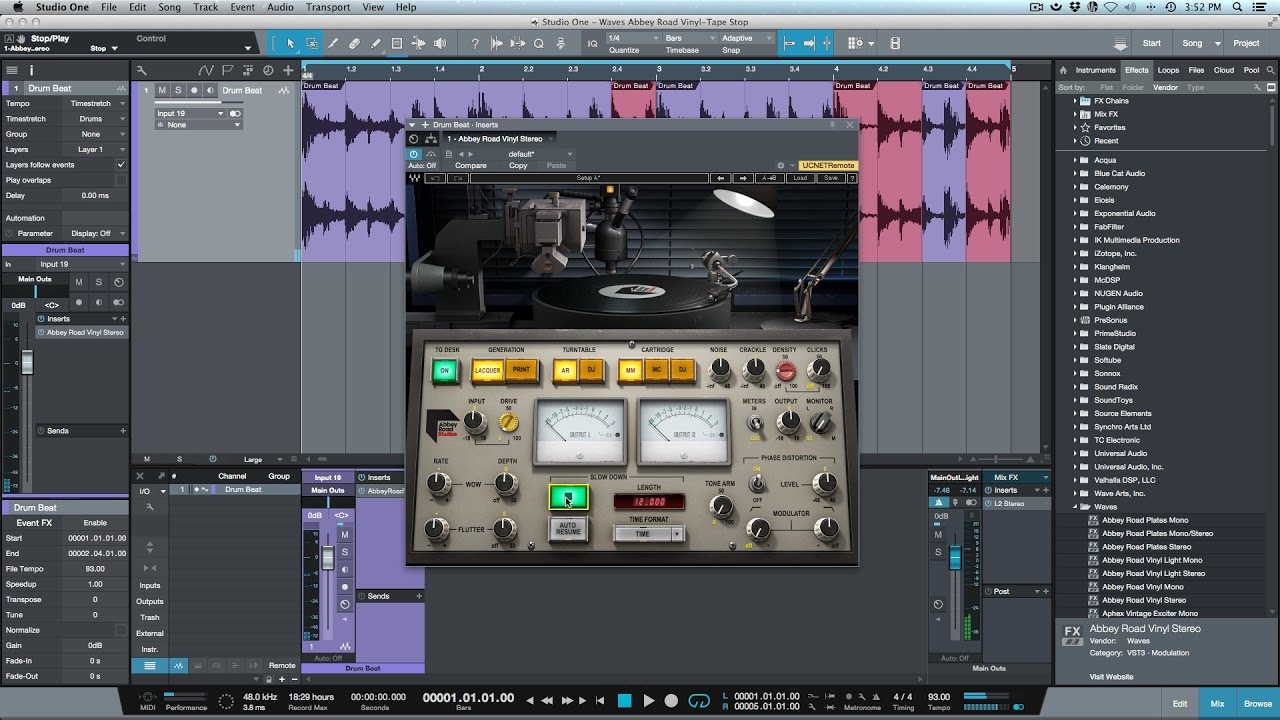Stop playback with the blue stop button

[625, 701]
